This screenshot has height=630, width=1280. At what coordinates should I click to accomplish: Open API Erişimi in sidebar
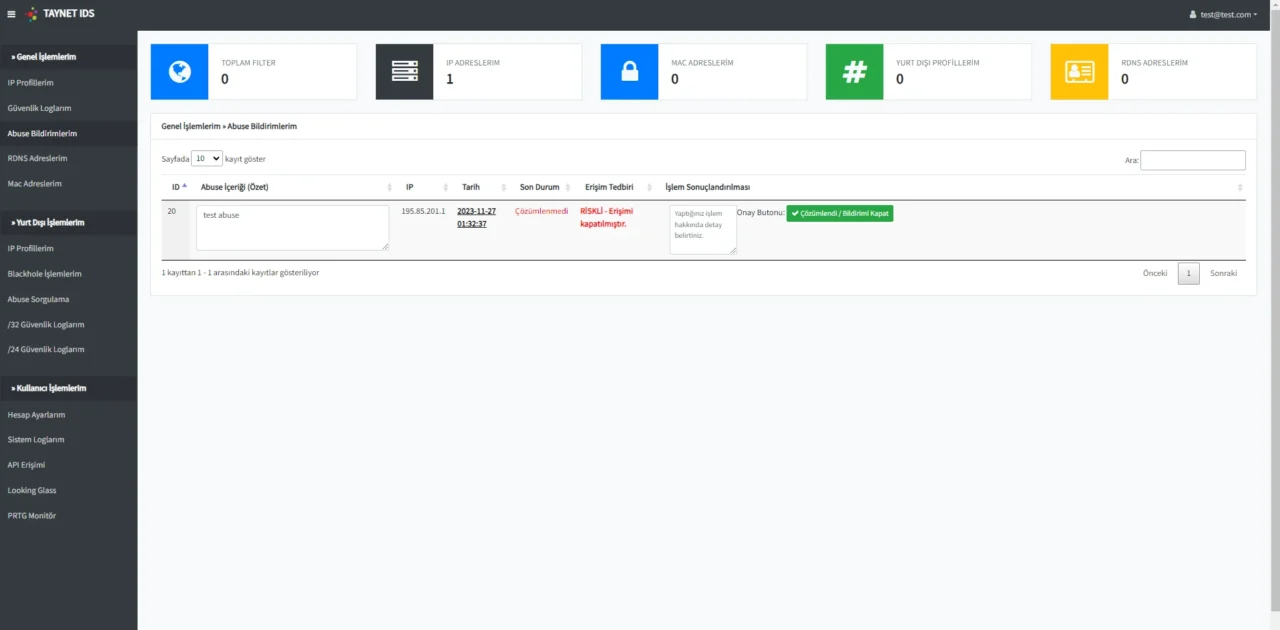click(27, 465)
